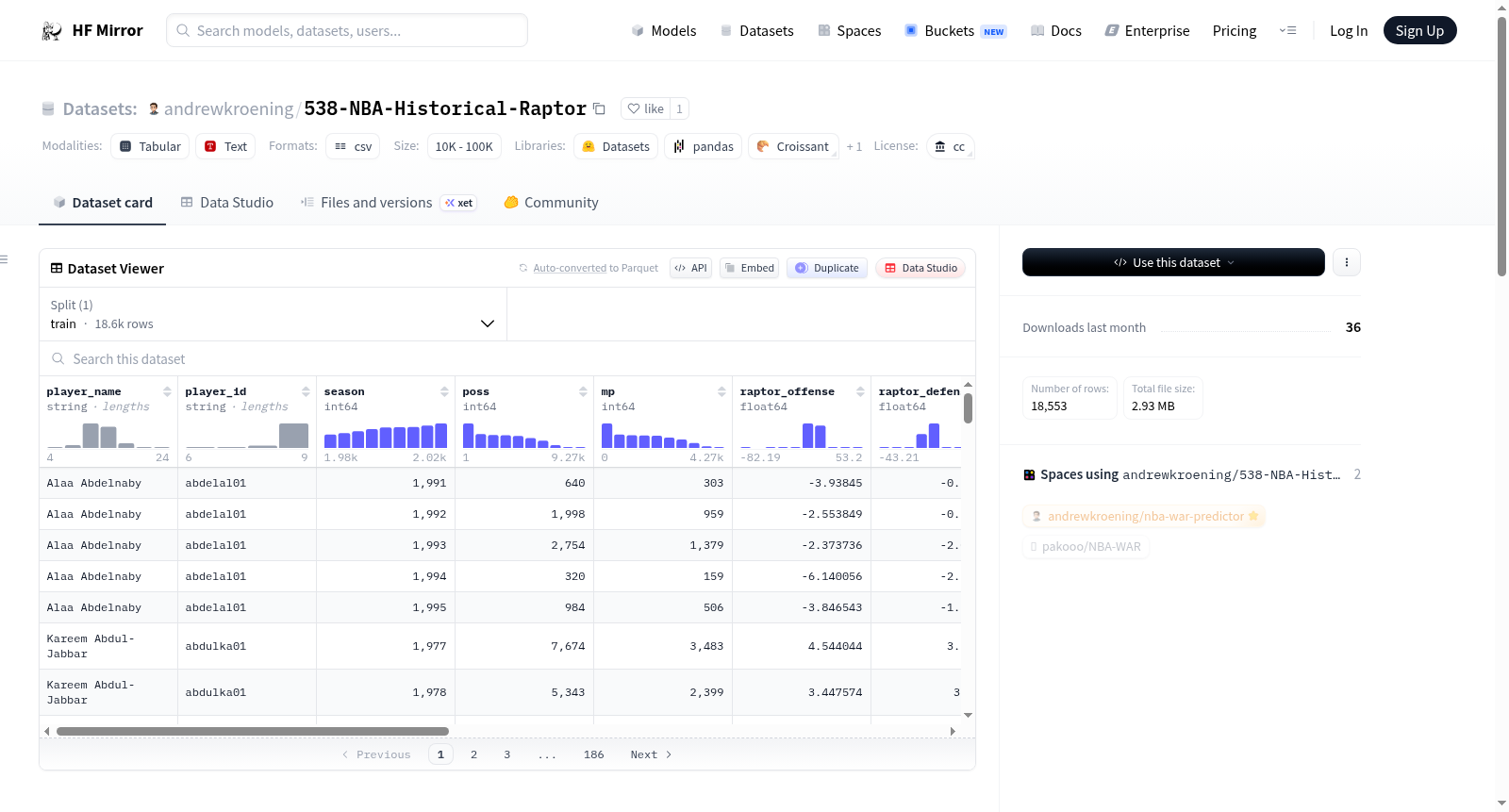Click the andrewkroening user avatar

154,108
